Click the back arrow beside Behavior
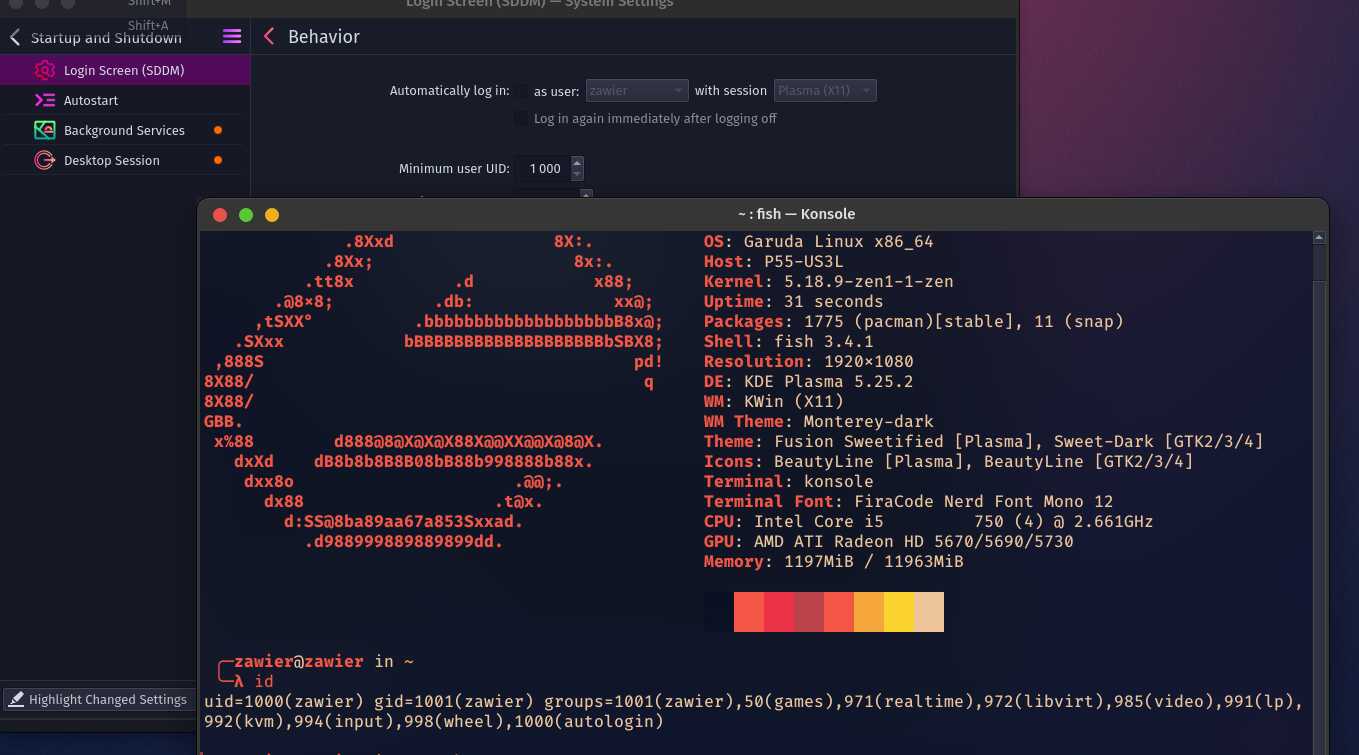The width and height of the screenshot is (1359, 755). click(268, 37)
